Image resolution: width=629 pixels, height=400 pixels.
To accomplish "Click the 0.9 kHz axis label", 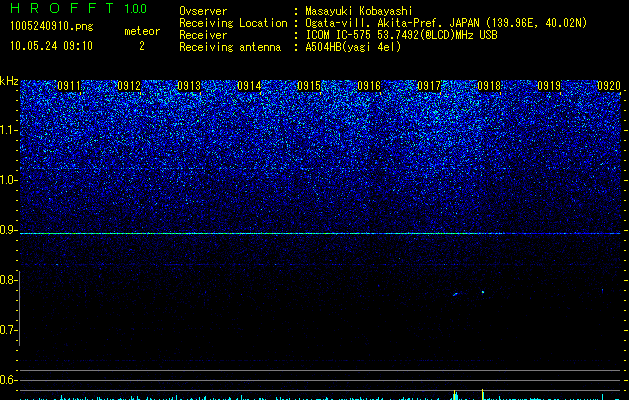I will point(8,230).
